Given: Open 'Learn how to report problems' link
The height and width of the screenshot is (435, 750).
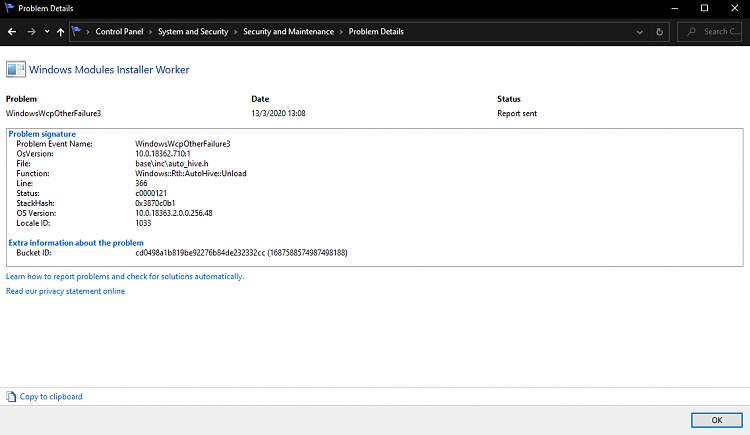Looking at the screenshot, I should (x=125, y=276).
